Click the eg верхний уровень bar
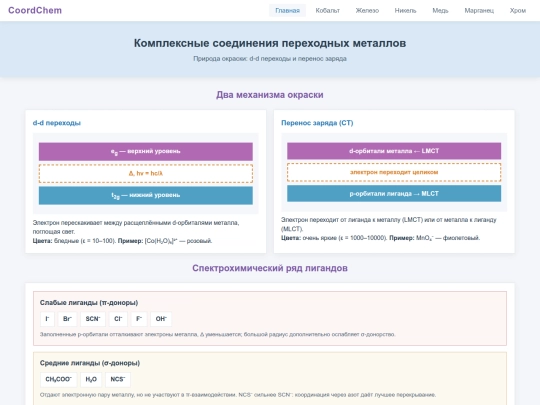Viewport: 540px width, 405px height. click(x=146, y=152)
